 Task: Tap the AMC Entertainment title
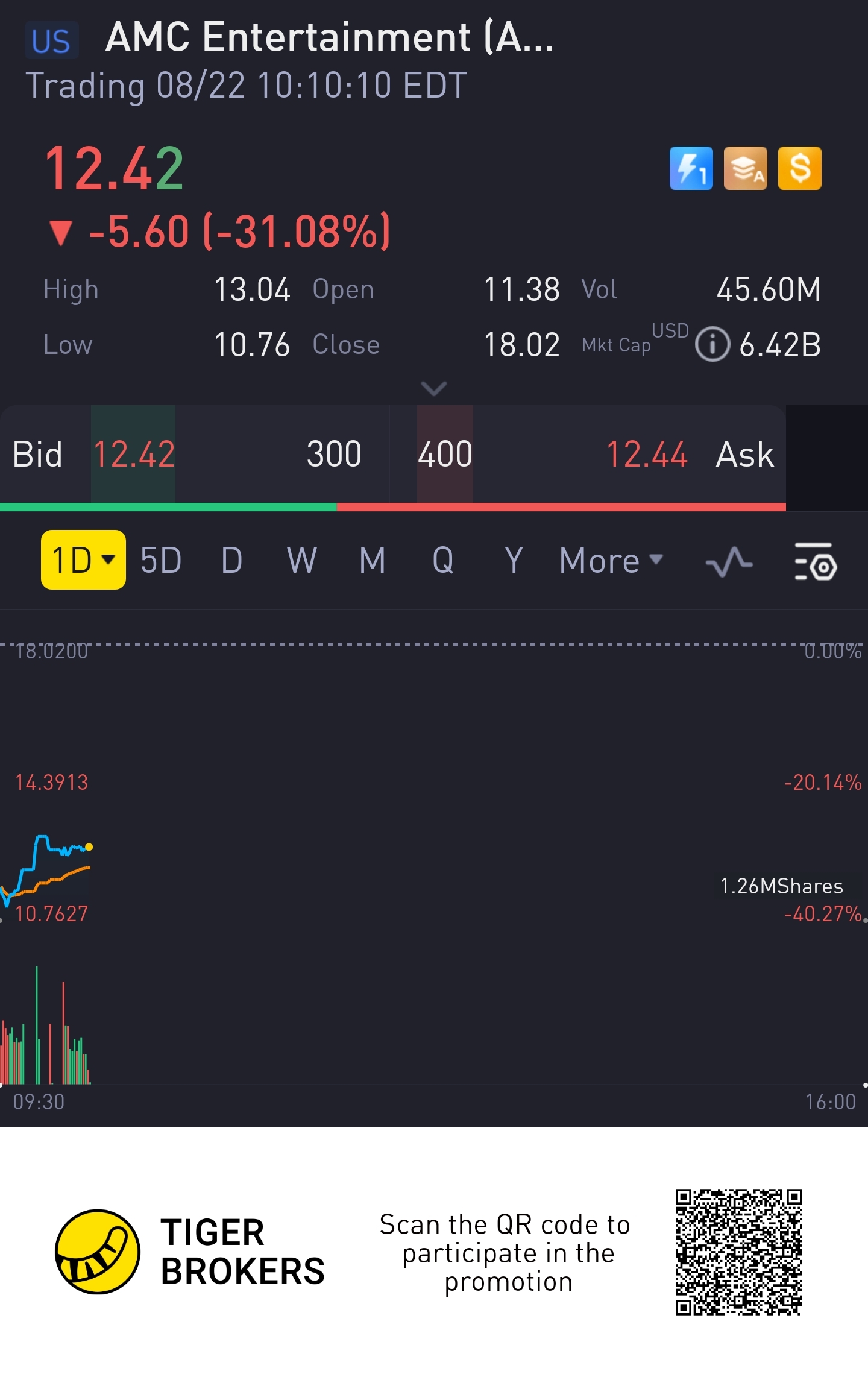(x=329, y=37)
